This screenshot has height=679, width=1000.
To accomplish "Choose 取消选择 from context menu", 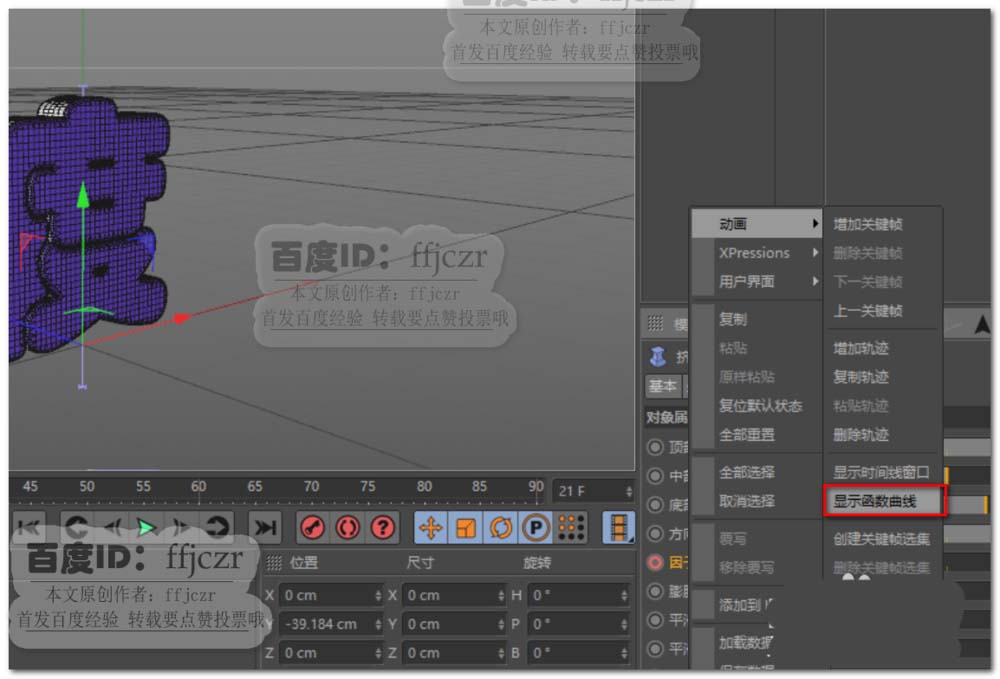I will click(x=757, y=501).
